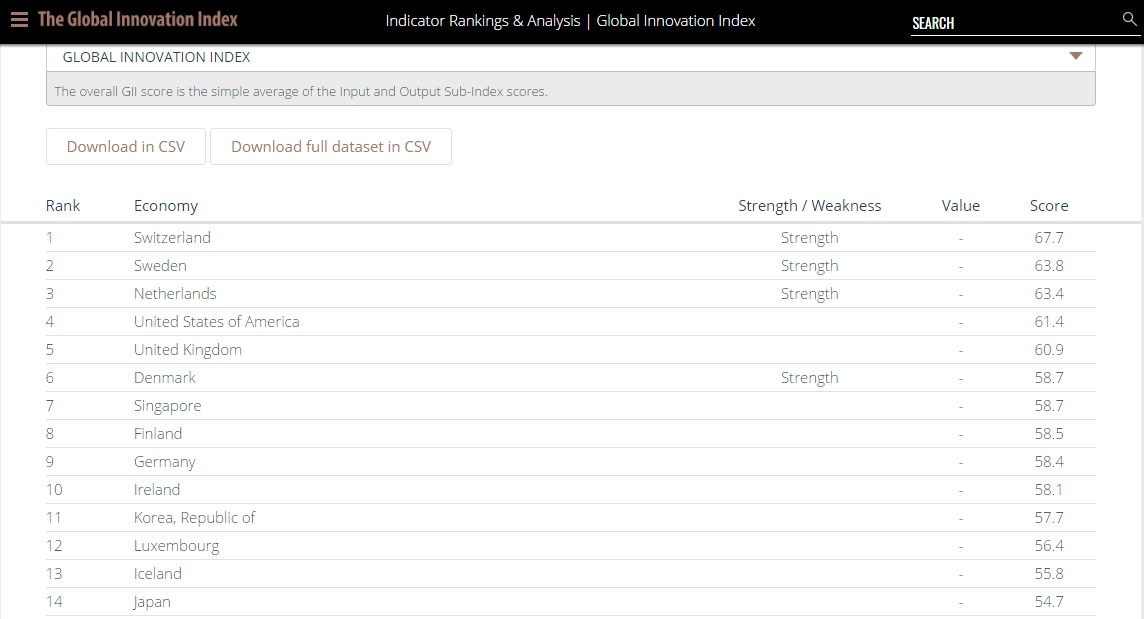This screenshot has height=619, width=1144.
Task: Click the search magnifier icon
Action: tap(1129, 19)
